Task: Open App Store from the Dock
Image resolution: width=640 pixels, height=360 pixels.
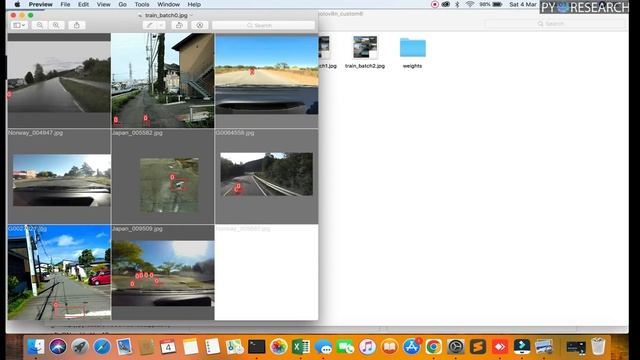Action: [412, 347]
